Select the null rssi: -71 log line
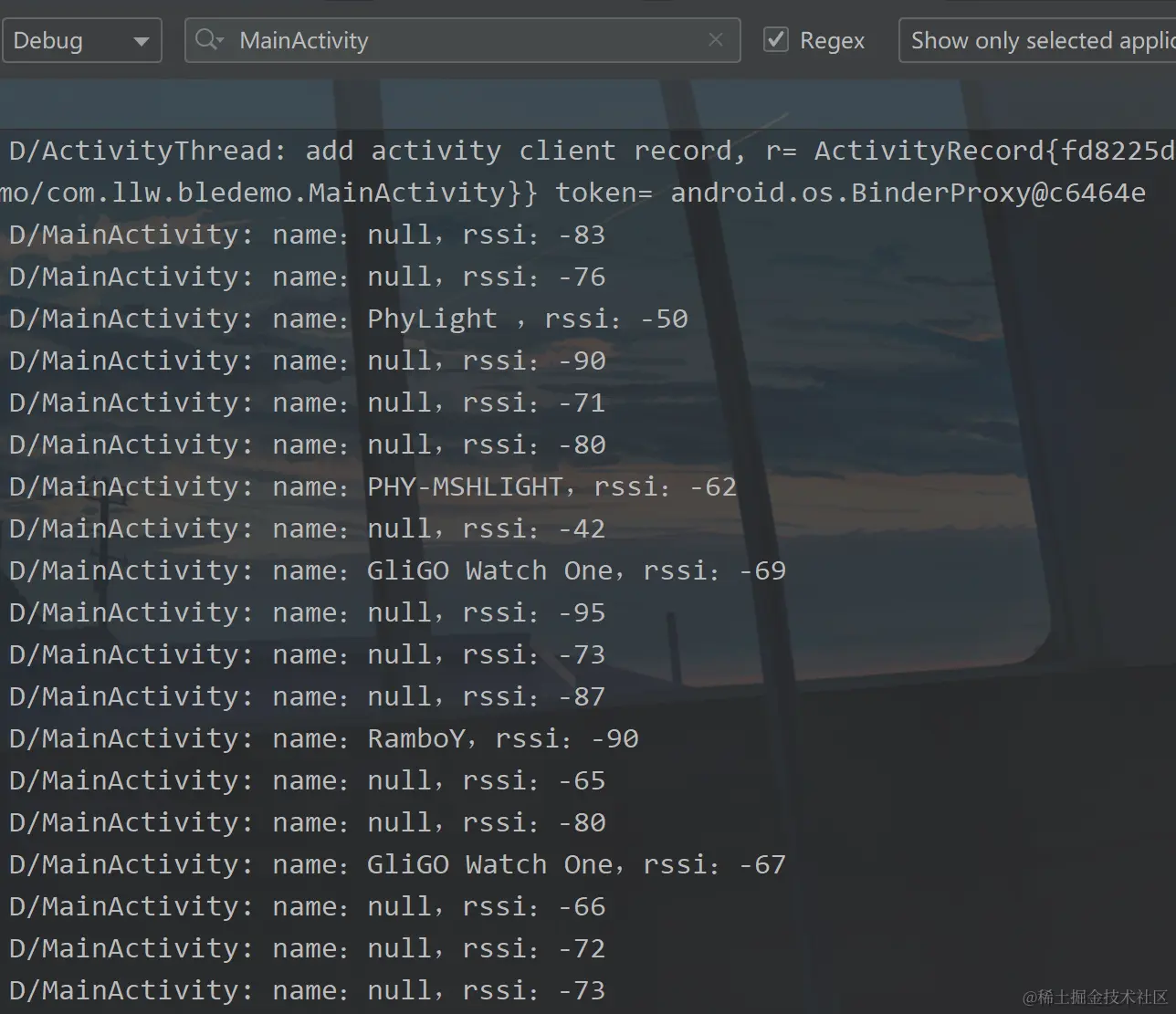 307,402
